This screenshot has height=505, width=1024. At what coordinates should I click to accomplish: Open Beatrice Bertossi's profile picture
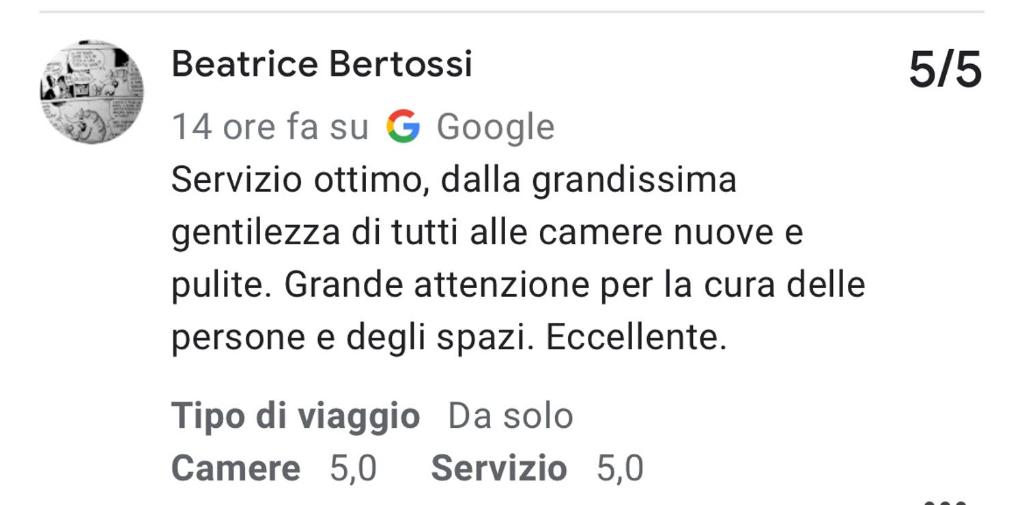91,92
